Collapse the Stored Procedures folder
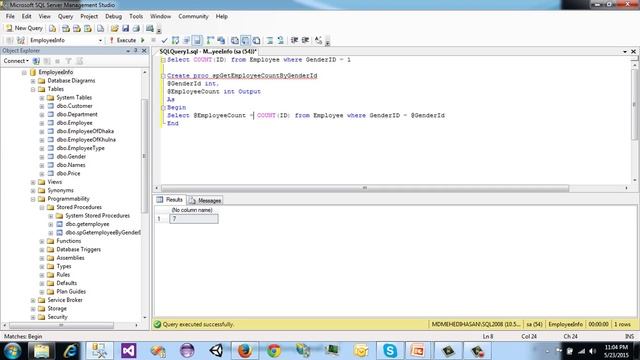The image size is (640, 360). [x=42, y=207]
